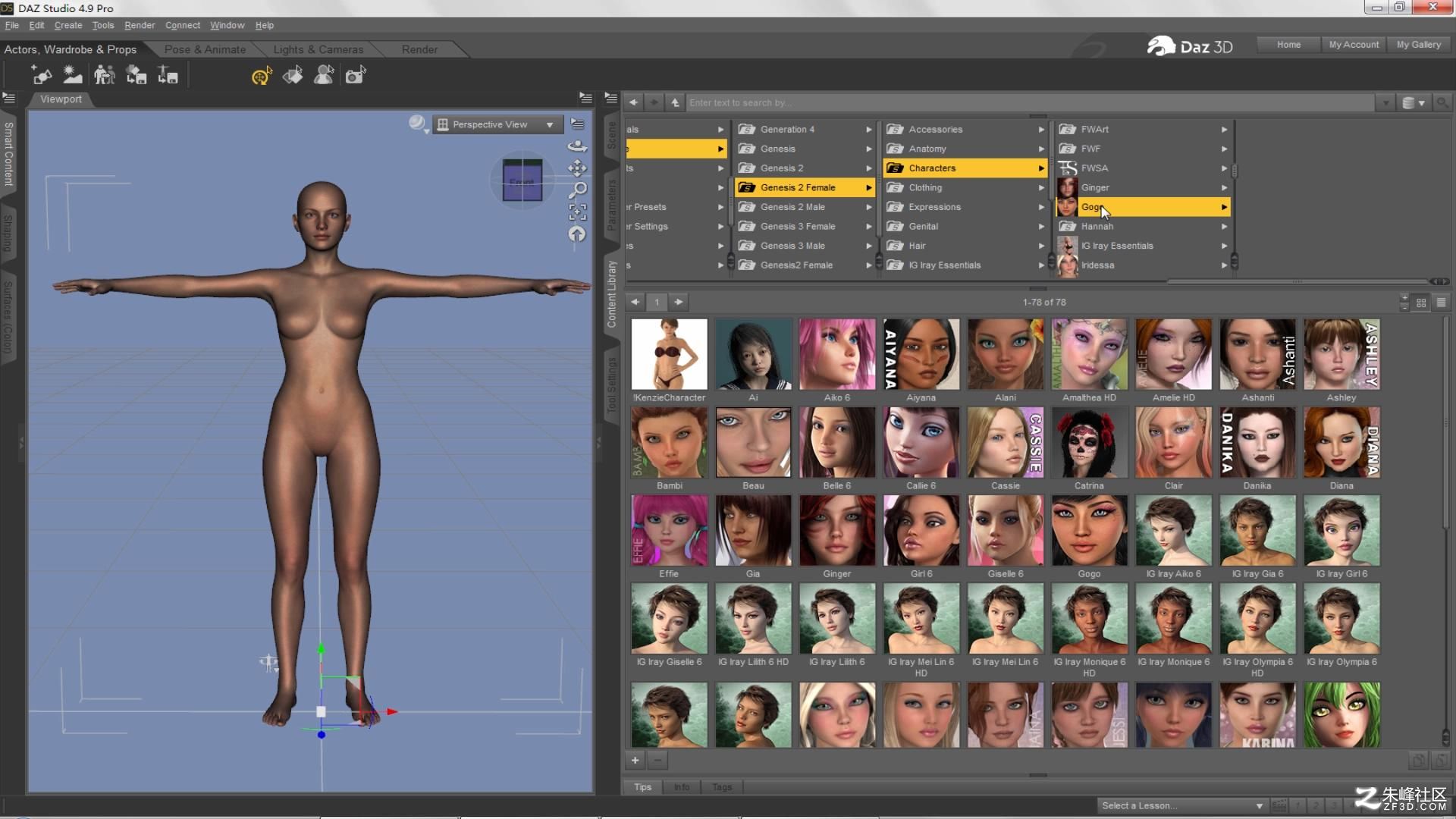Open the draw style sphere menu
Image resolution: width=1456 pixels, height=819 pixels.
coord(418,124)
